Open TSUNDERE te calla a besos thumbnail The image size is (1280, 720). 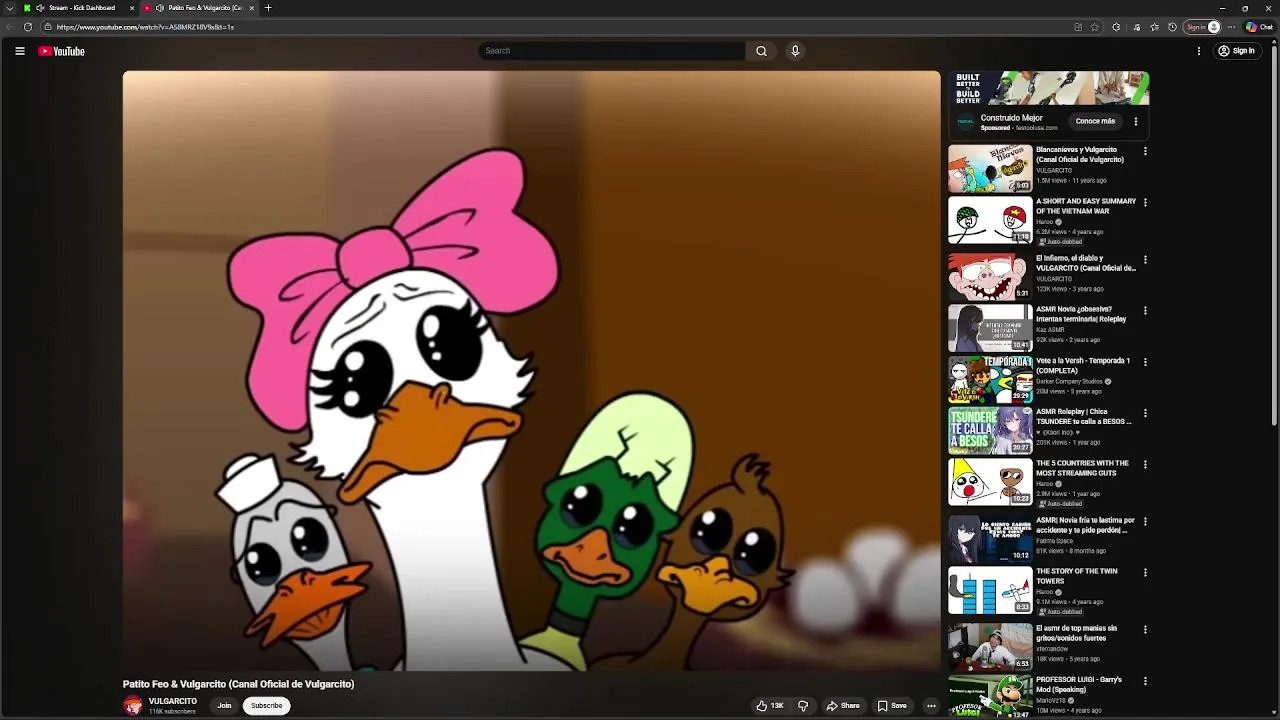(990, 430)
